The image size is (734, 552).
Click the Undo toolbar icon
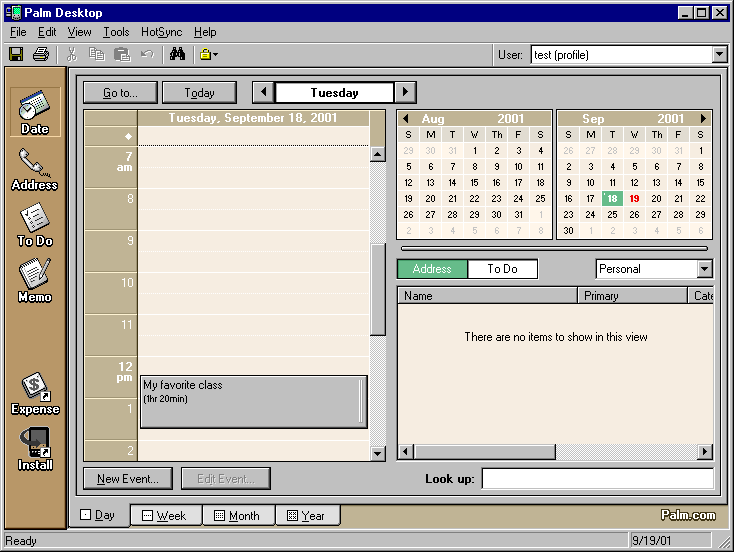click(147, 54)
